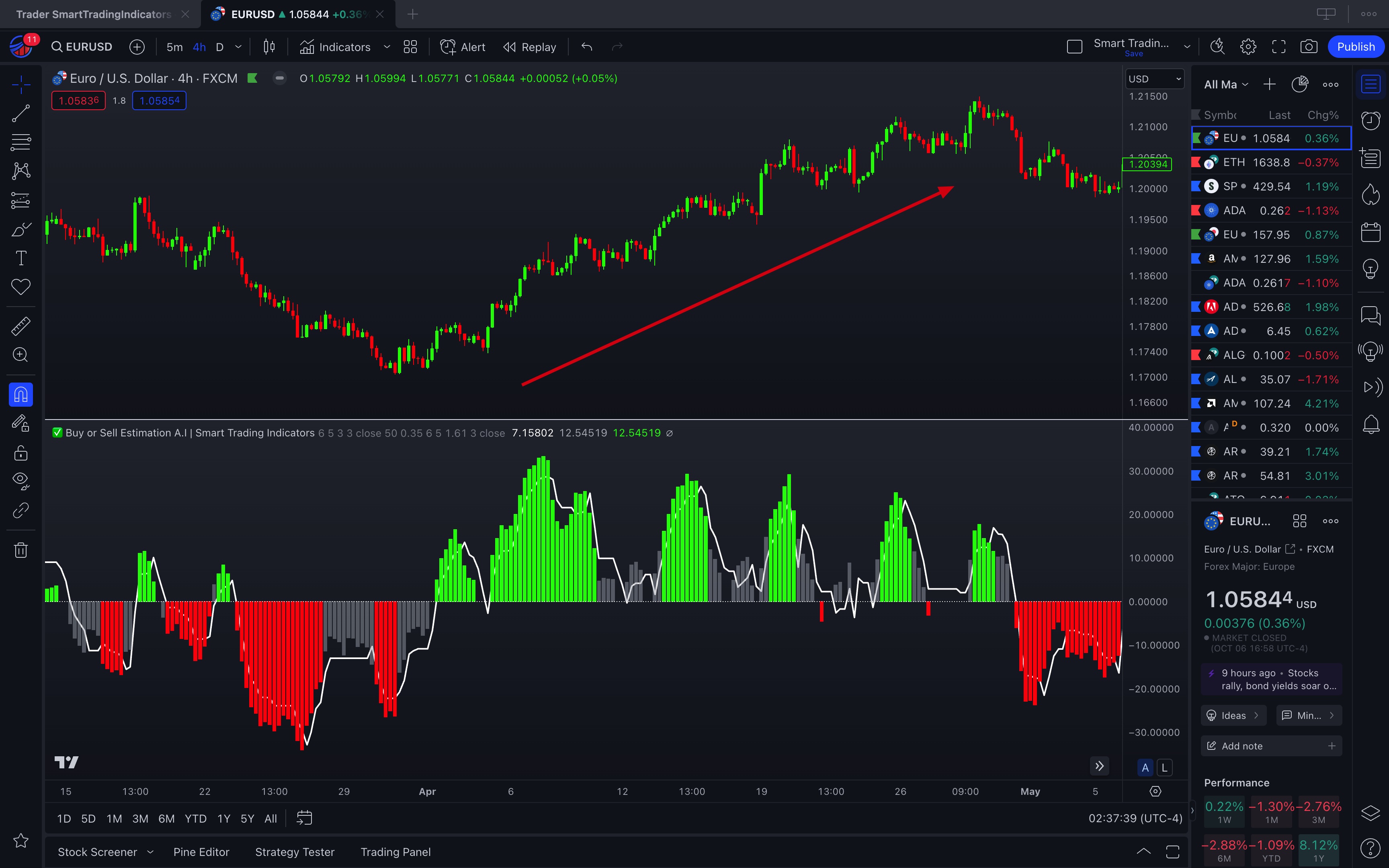Click the Publish button
This screenshot has width=1389, height=868.
pos(1356,47)
